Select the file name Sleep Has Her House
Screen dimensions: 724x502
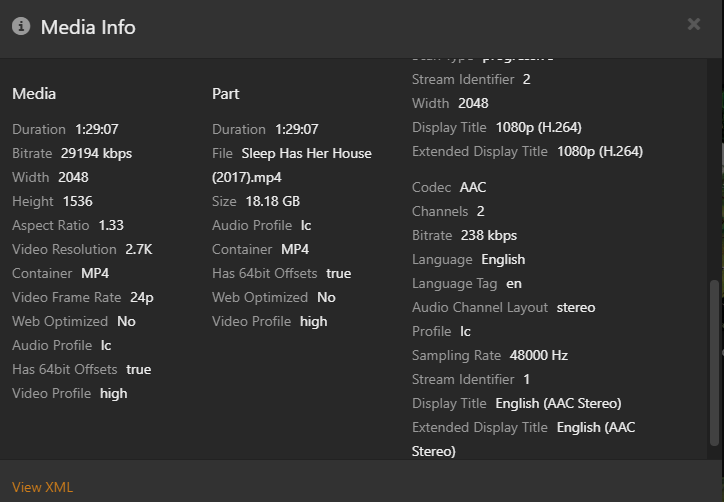(306, 153)
